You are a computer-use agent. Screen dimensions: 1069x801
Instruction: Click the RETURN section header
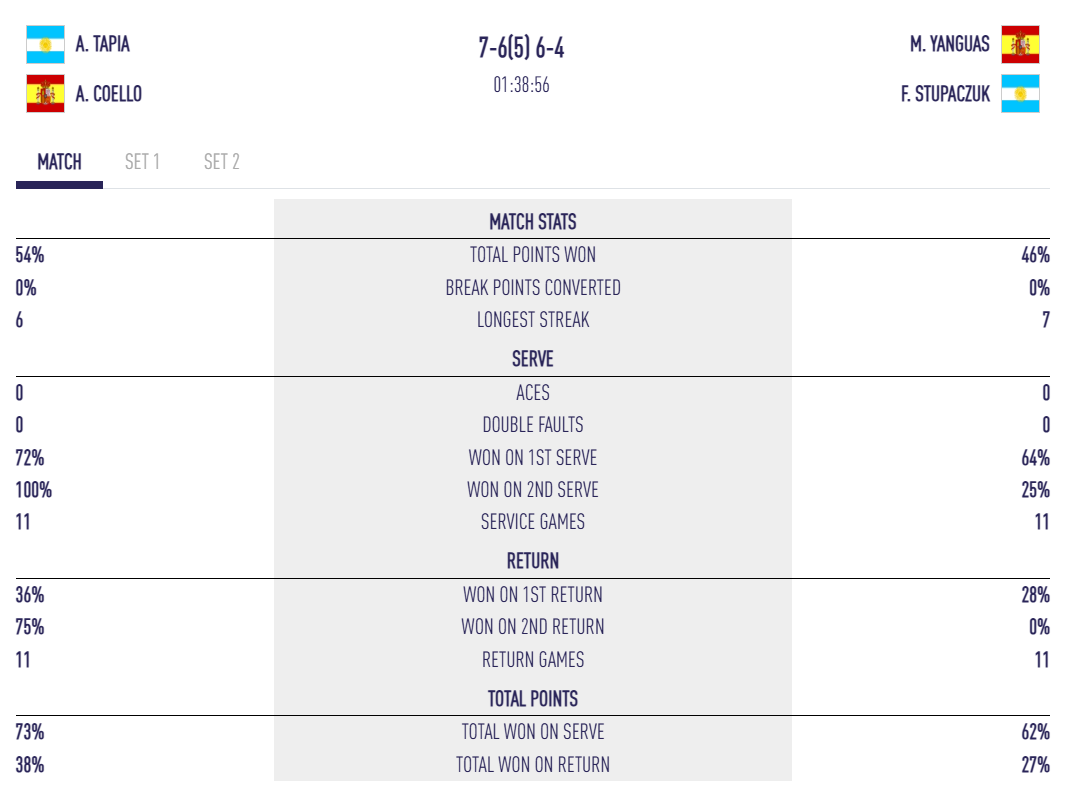point(532,561)
